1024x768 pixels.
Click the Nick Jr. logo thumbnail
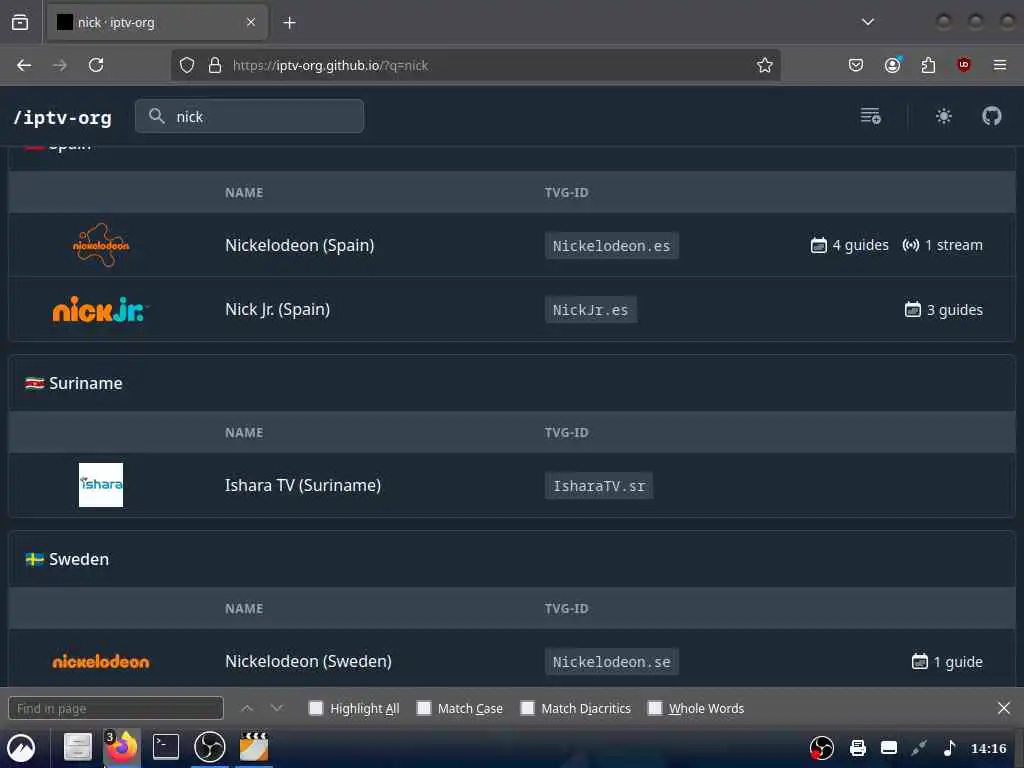pyautogui.click(x=99, y=310)
